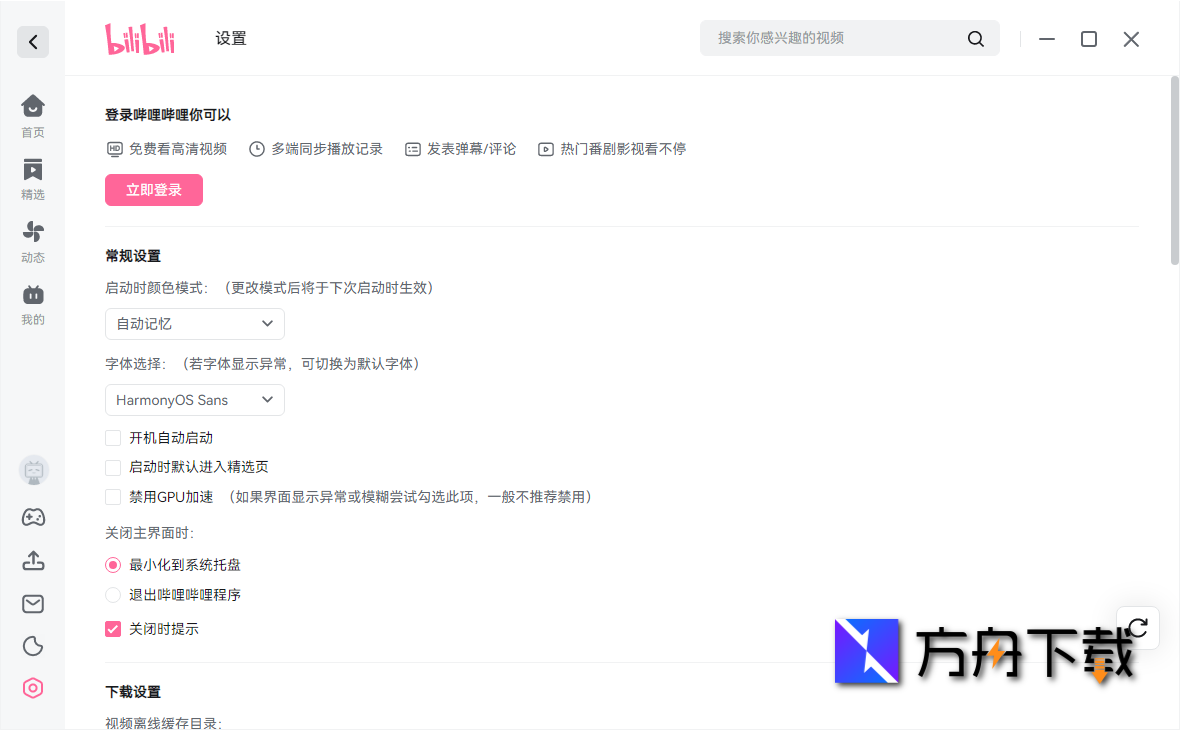Viewport: 1180px width, 730px height.
Task: Open the message envelope icon
Action: click(x=32, y=603)
